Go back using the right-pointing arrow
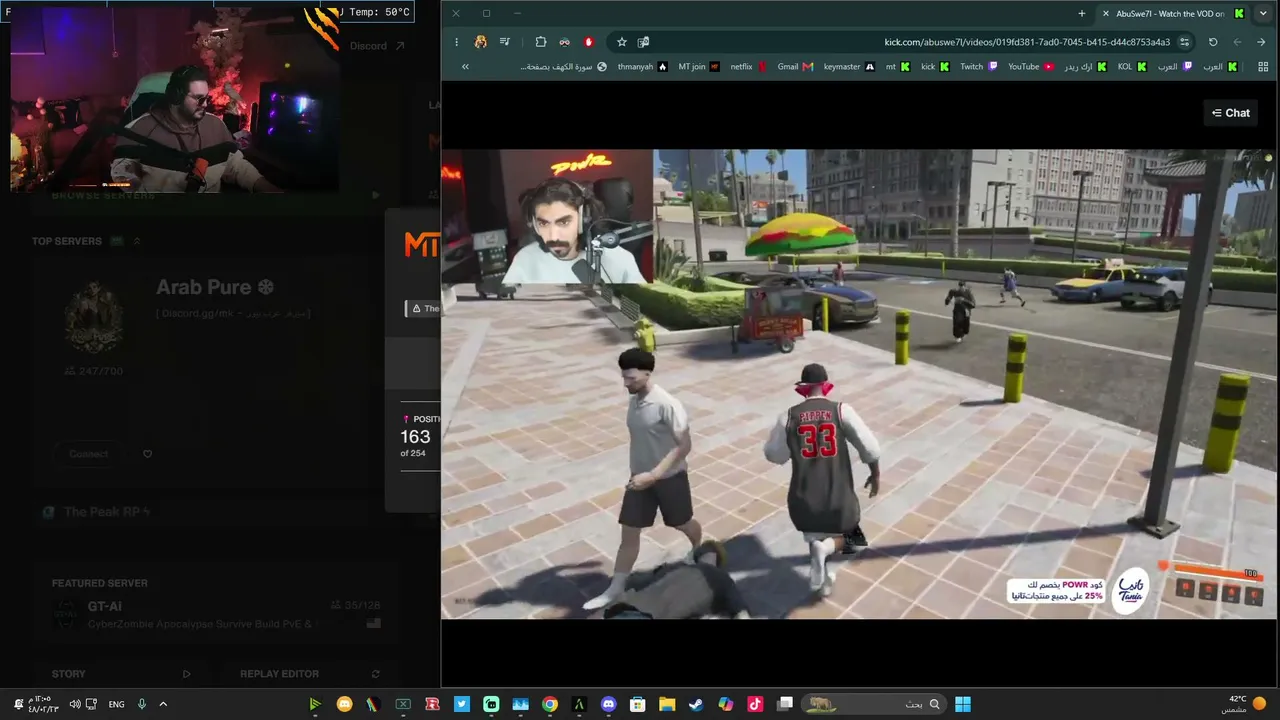 tap(1261, 42)
